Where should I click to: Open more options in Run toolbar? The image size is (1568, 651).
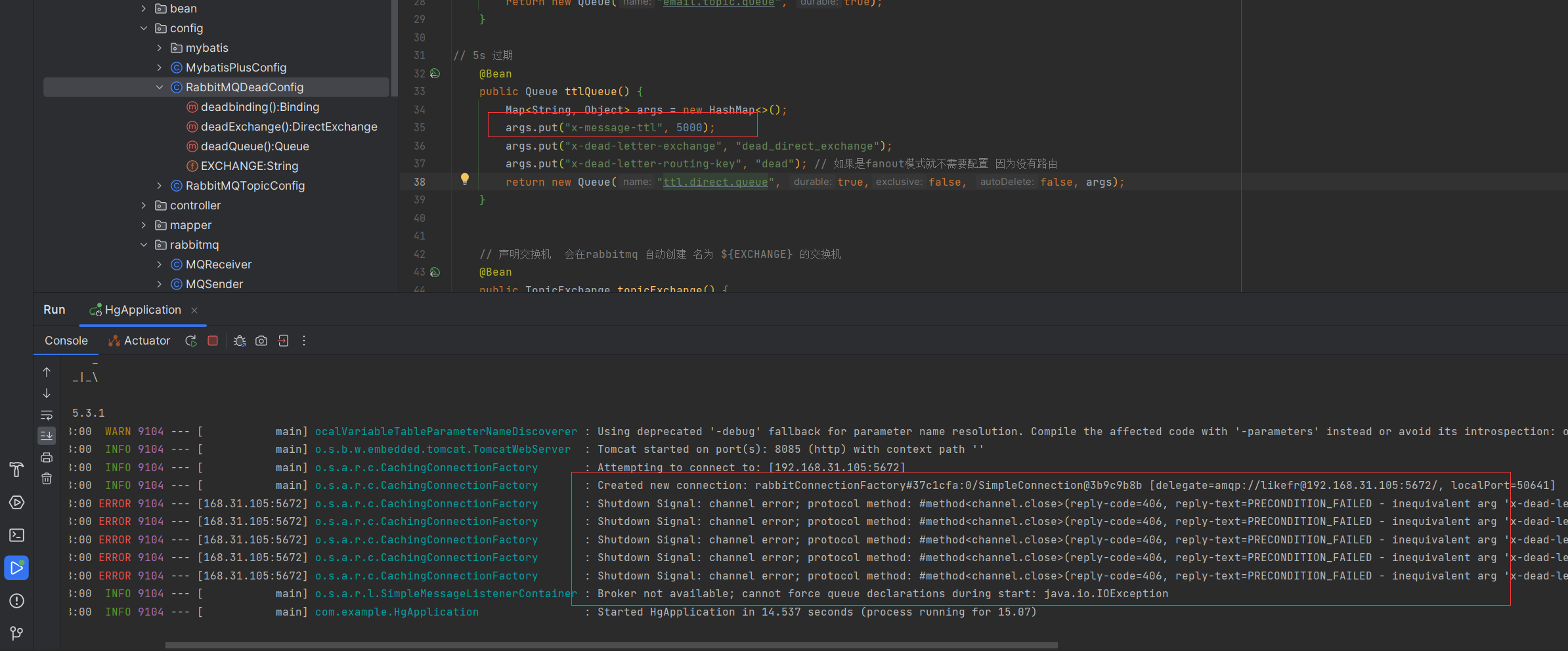(x=303, y=341)
